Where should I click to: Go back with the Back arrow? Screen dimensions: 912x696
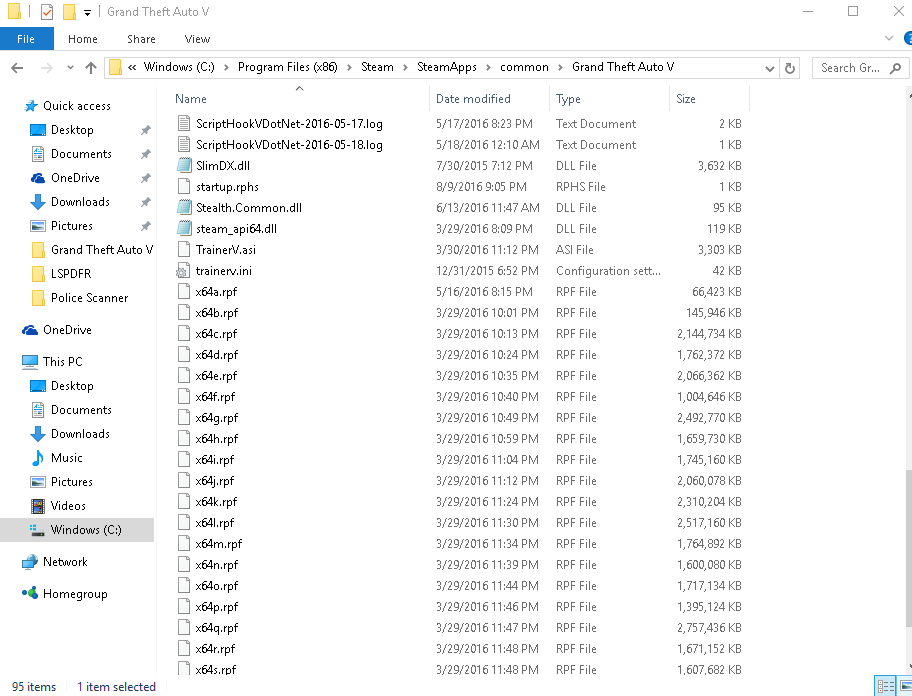coord(17,68)
